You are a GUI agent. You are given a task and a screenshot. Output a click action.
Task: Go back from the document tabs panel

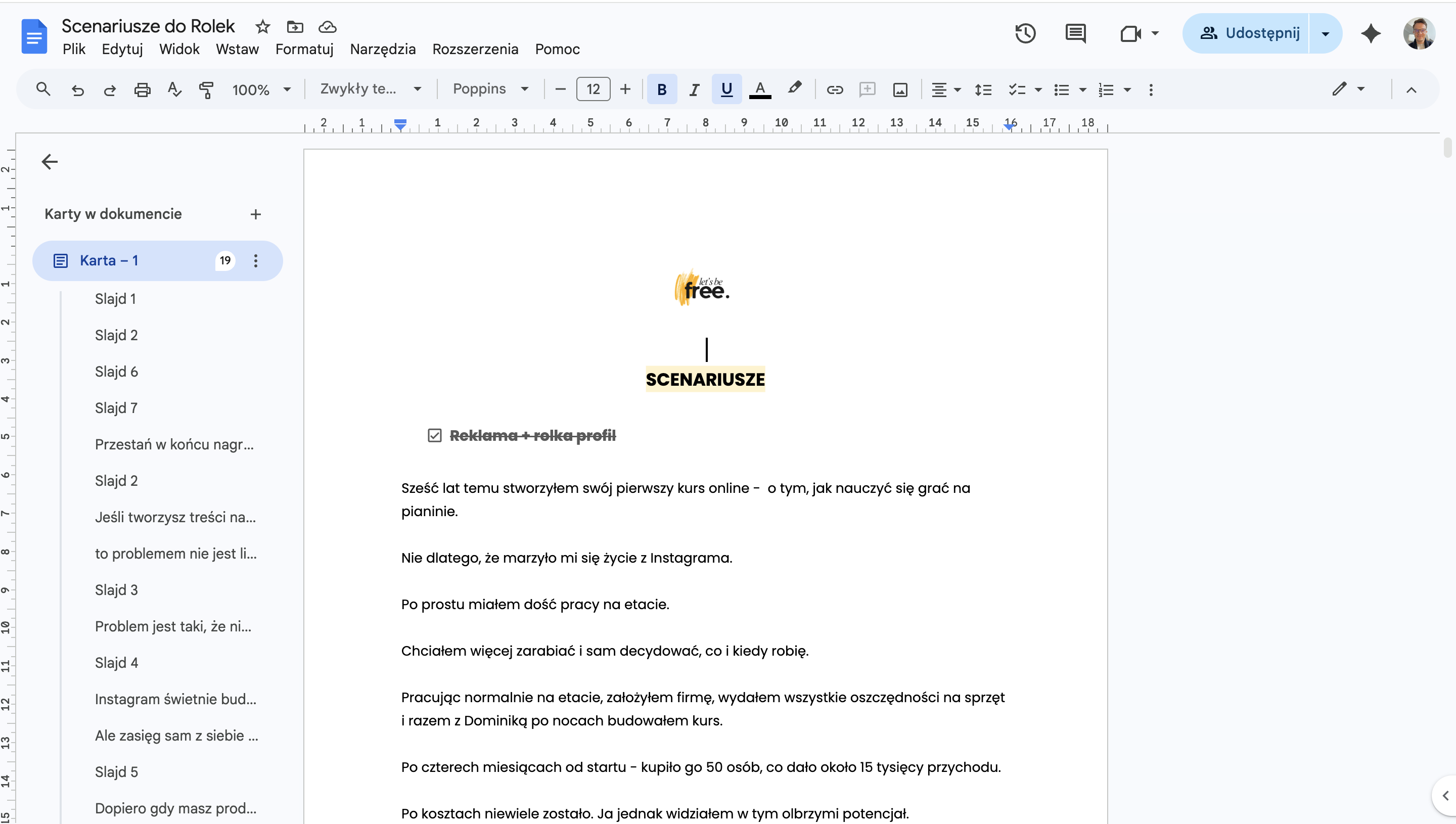click(x=50, y=162)
